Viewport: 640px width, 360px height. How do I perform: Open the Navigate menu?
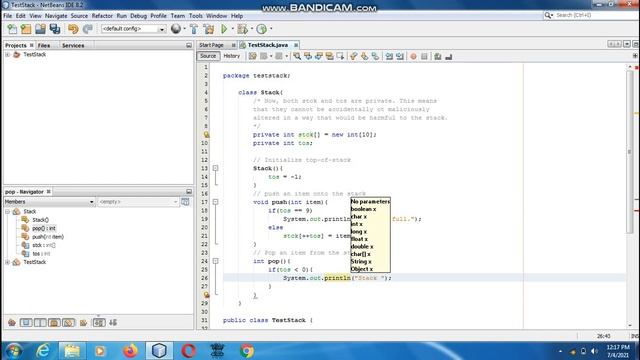click(56, 16)
